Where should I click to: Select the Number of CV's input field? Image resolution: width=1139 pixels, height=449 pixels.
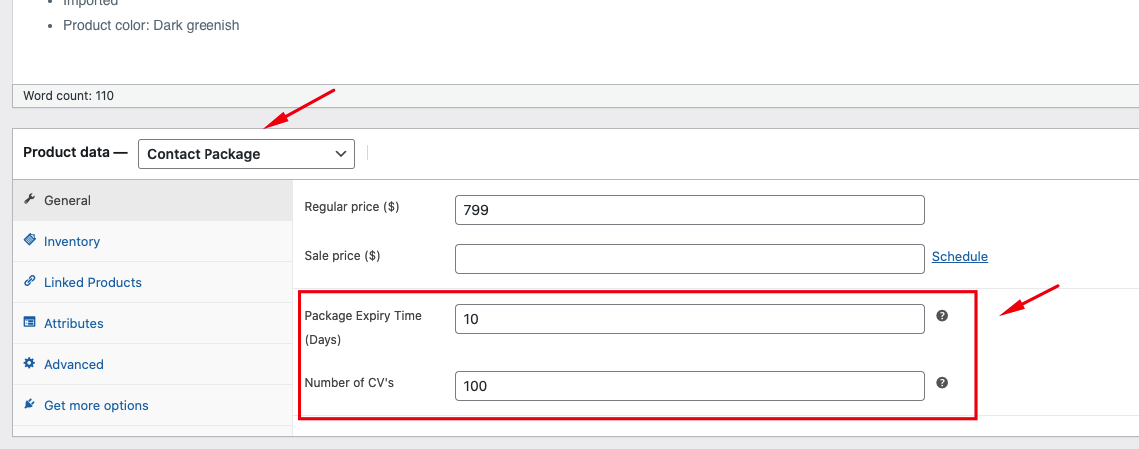689,386
